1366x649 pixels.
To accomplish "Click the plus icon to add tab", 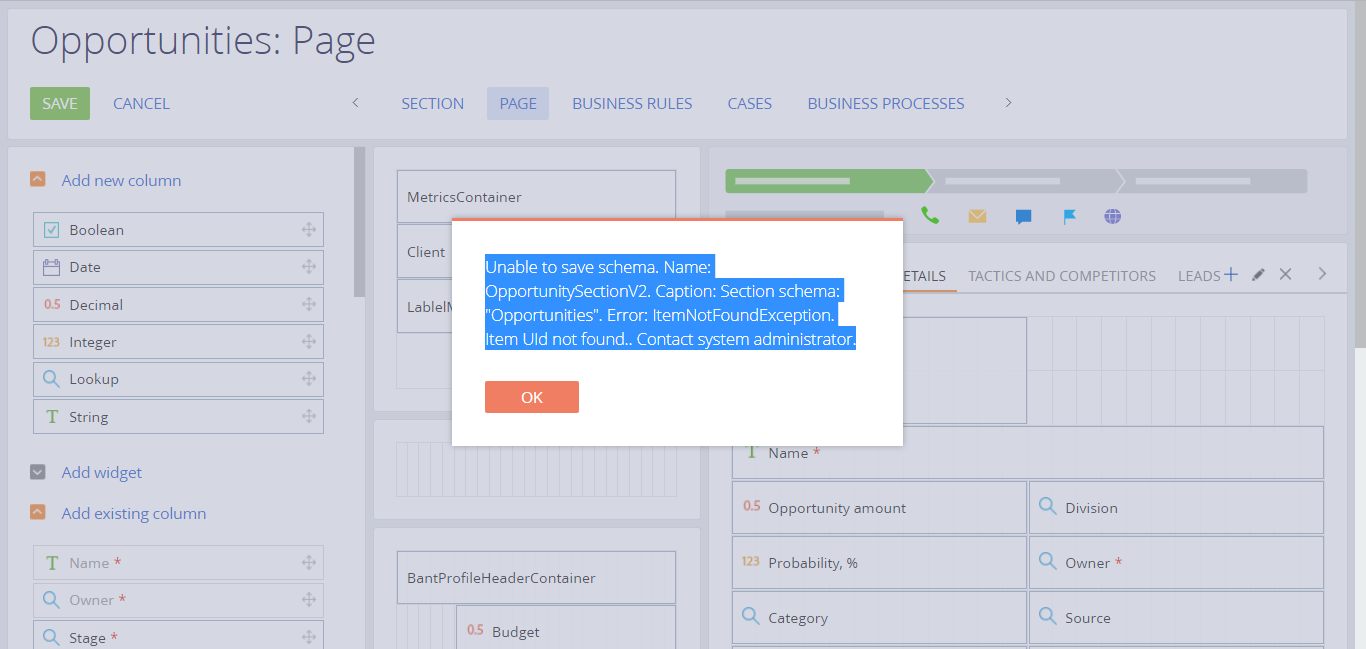I will click(1231, 274).
